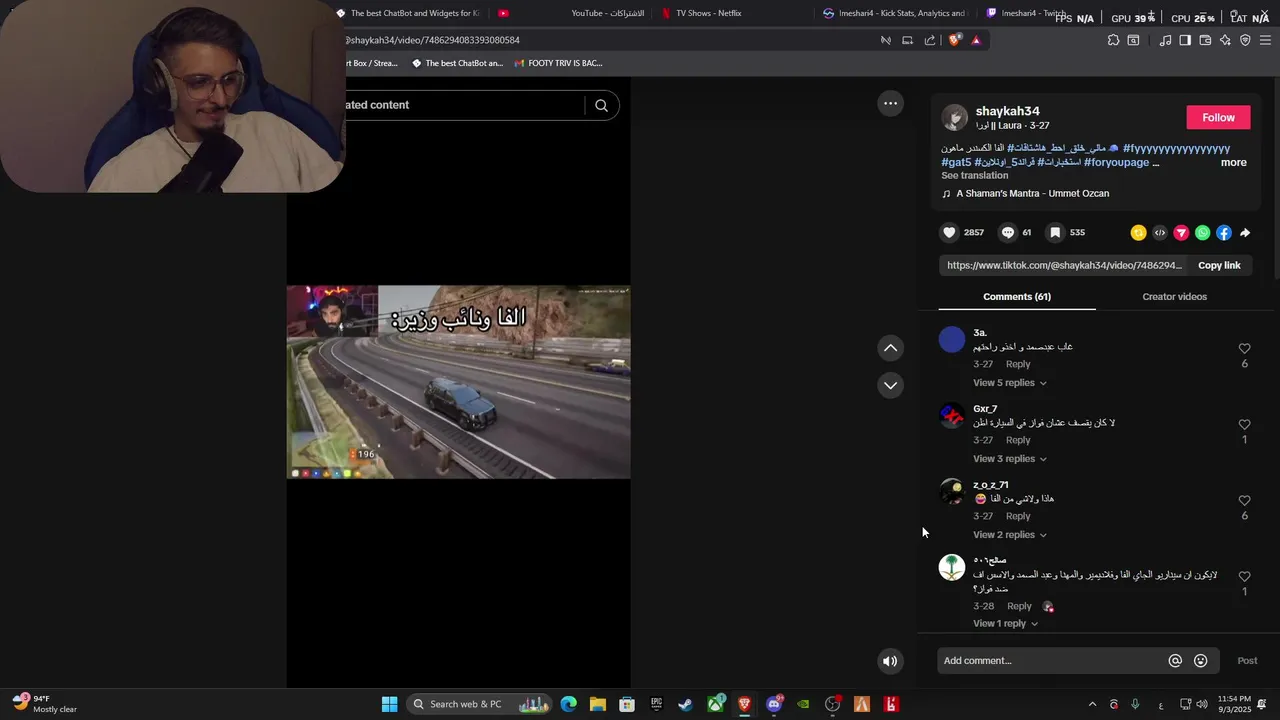The height and width of the screenshot is (720, 1280).
Task: Like the TikTok video with the heart icon
Action: click(949, 232)
